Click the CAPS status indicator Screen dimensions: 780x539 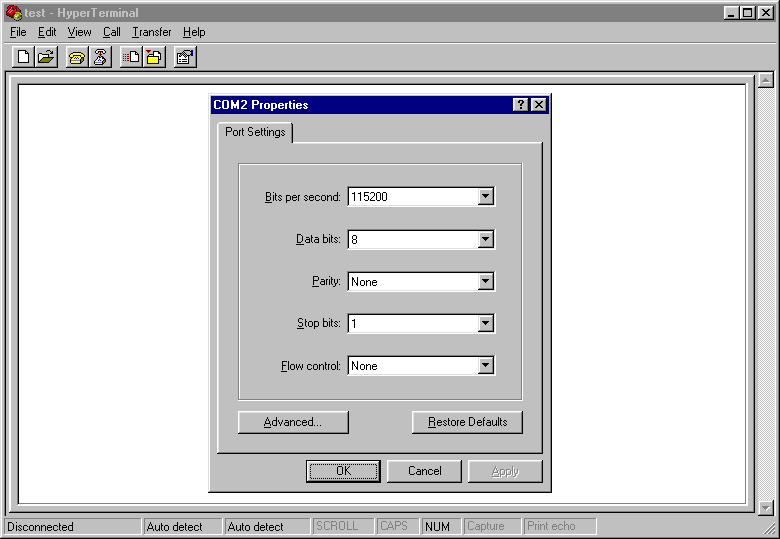click(x=398, y=527)
